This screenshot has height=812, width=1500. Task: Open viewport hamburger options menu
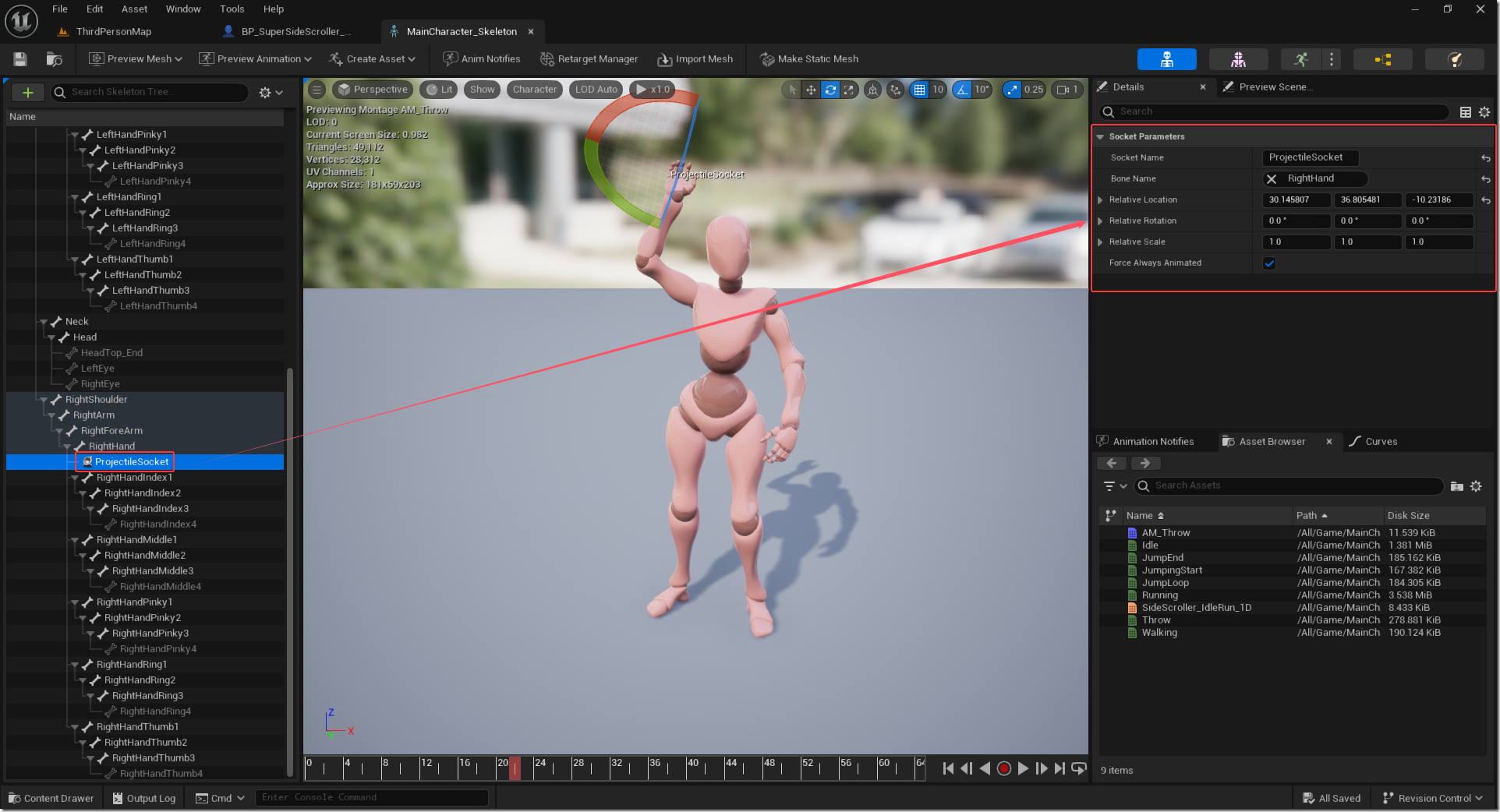317,90
